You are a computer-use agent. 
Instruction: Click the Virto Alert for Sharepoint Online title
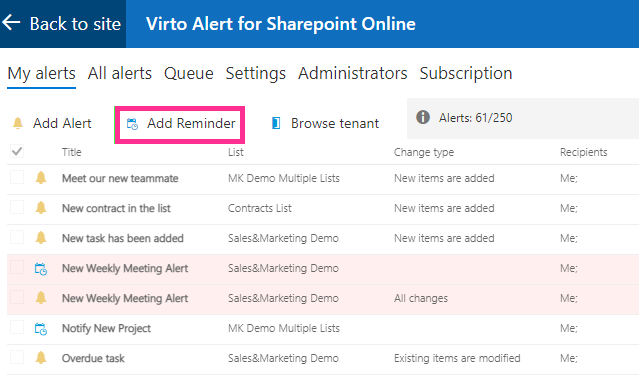(x=280, y=24)
